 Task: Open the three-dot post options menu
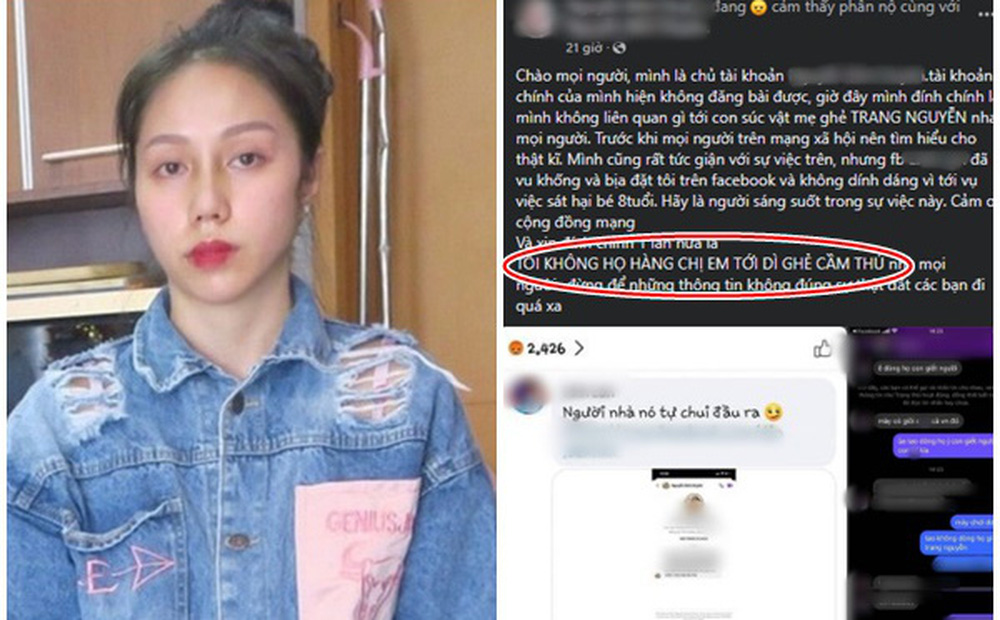pyautogui.click(x=984, y=12)
